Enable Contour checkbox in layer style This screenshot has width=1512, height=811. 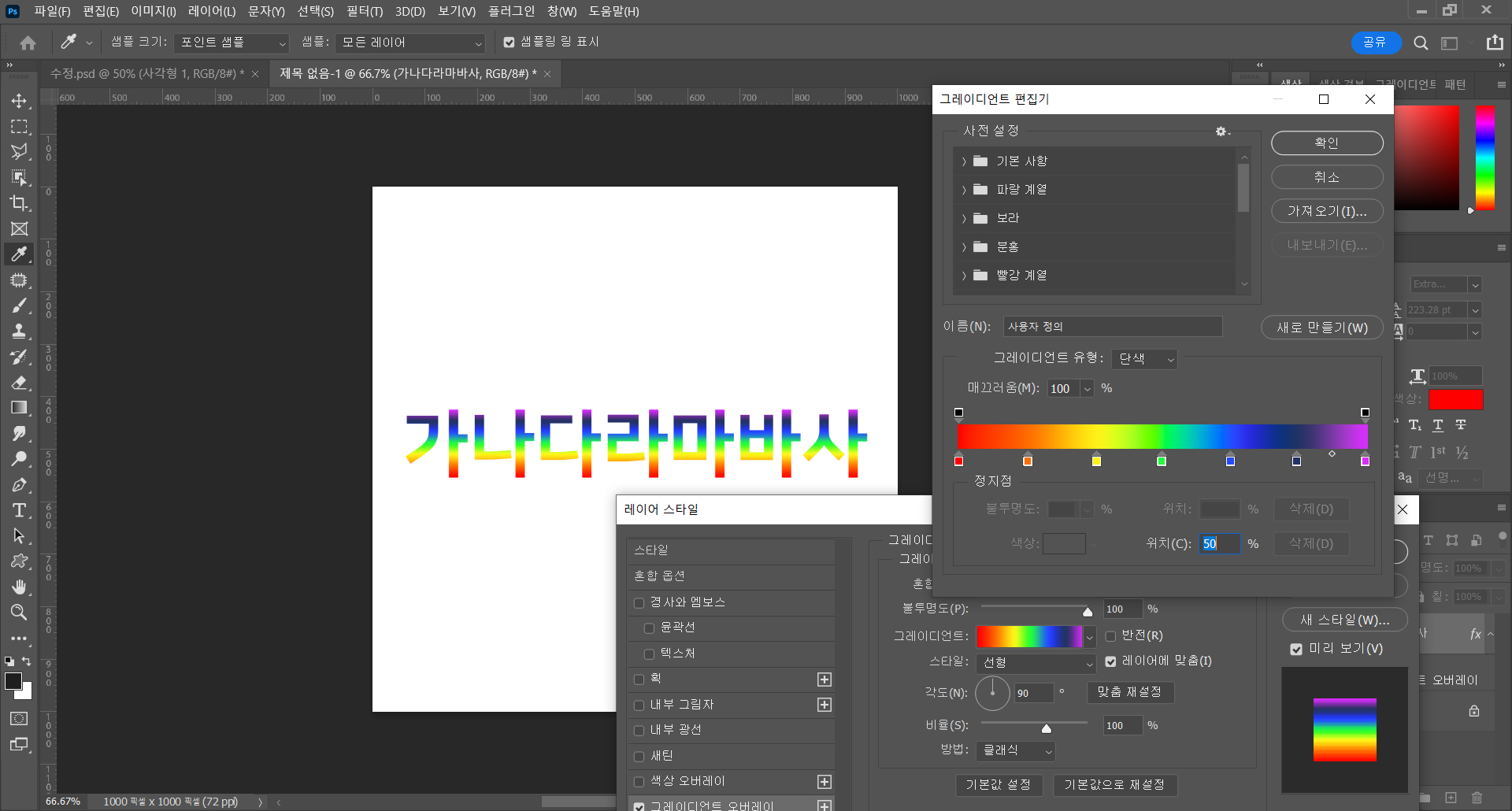649,628
